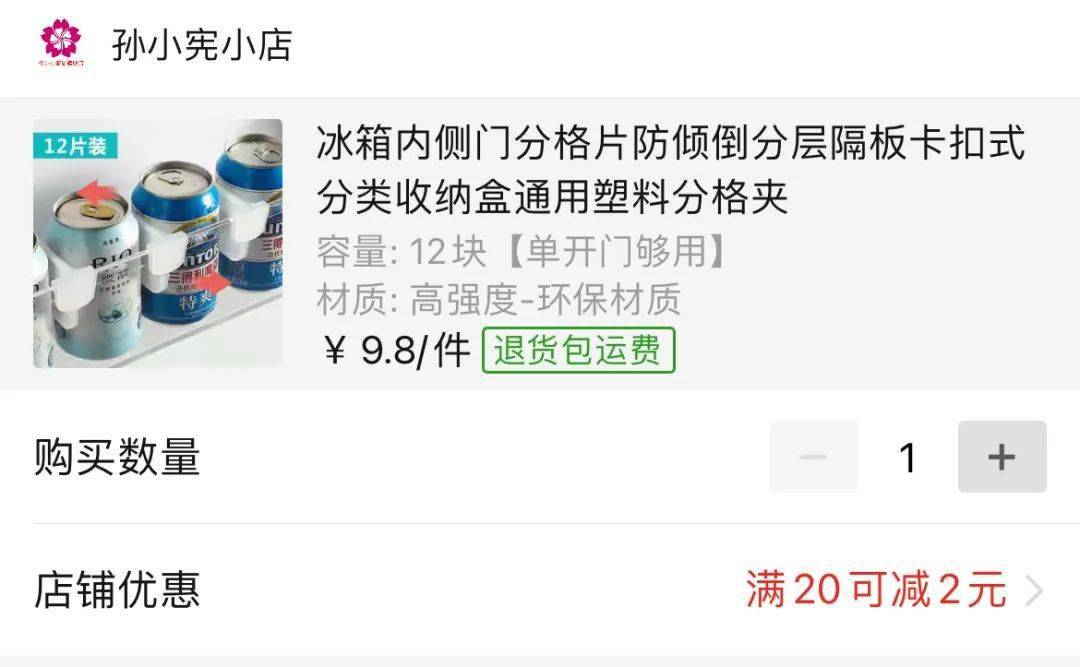Open the product thumbnail of canned drinks
Image resolution: width=1080 pixels, height=667 pixels.
[158, 243]
